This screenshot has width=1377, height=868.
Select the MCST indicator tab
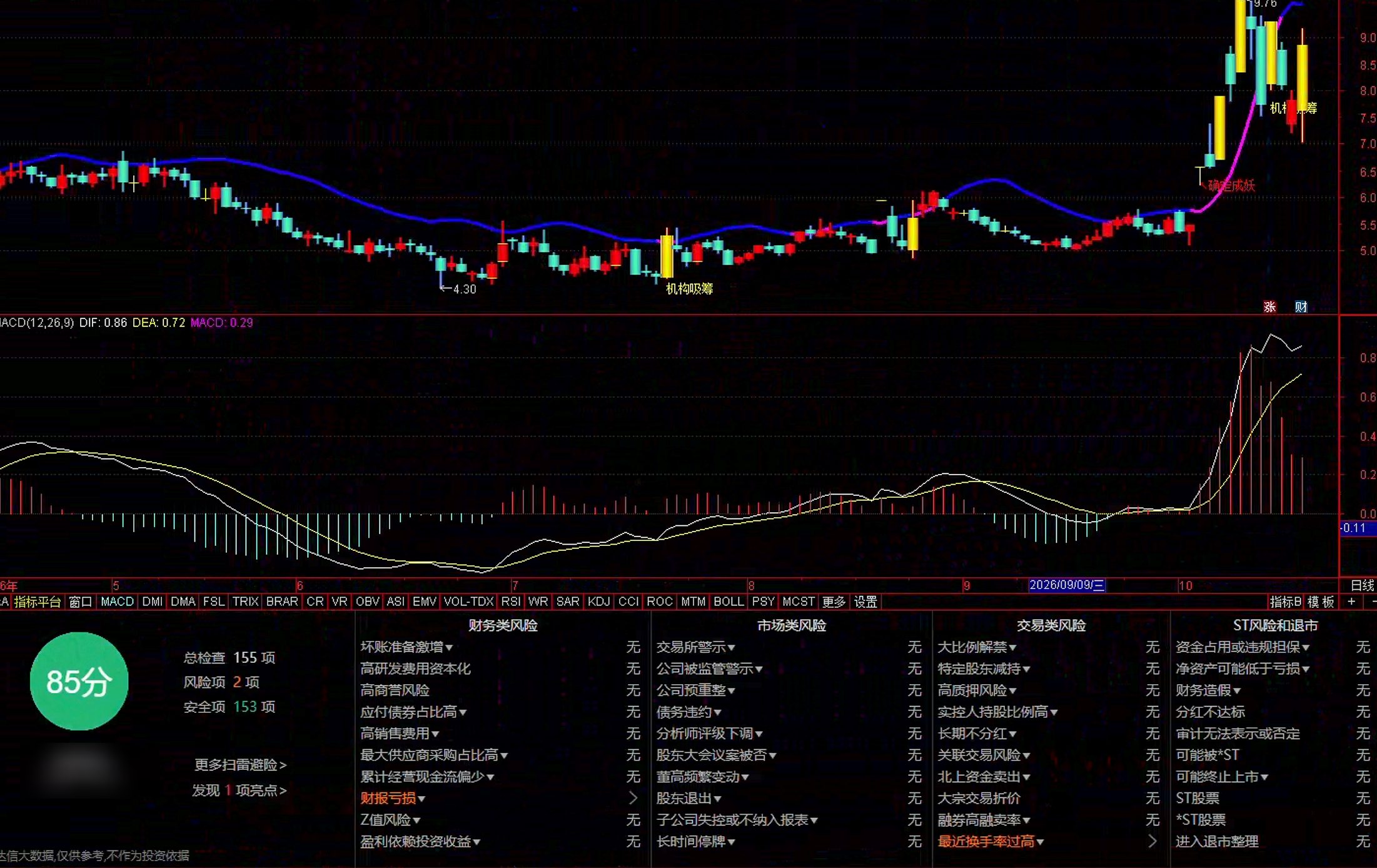click(x=799, y=602)
